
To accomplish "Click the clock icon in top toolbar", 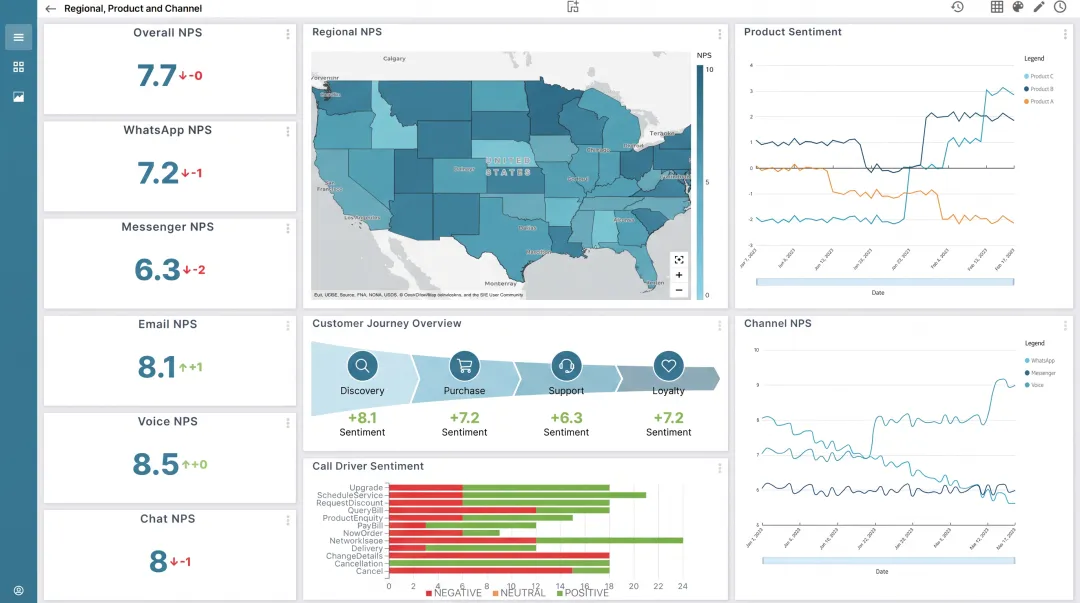I will tap(1060, 7).
